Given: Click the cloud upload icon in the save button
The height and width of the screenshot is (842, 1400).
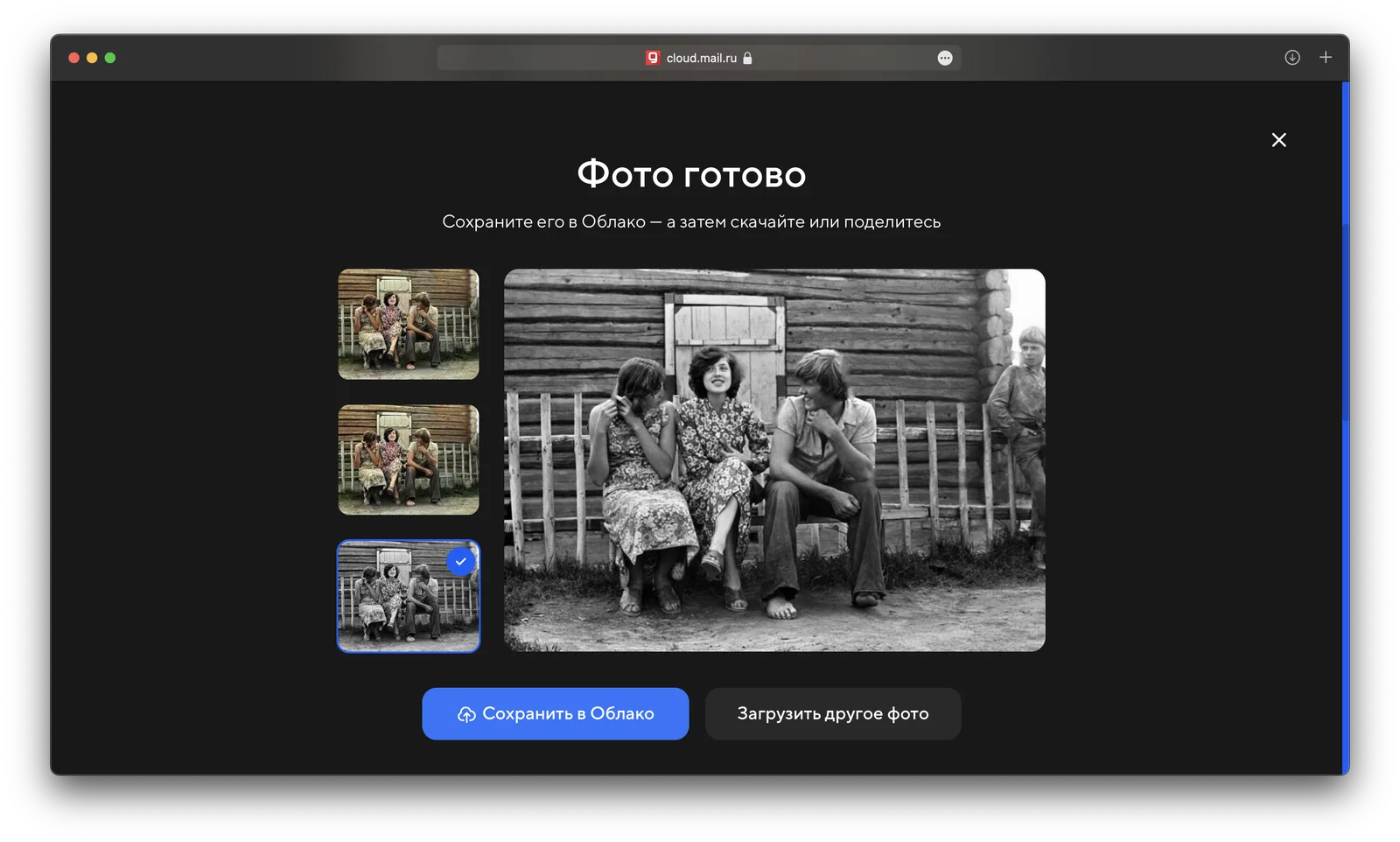Looking at the screenshot, I should (x=466, y=714).
